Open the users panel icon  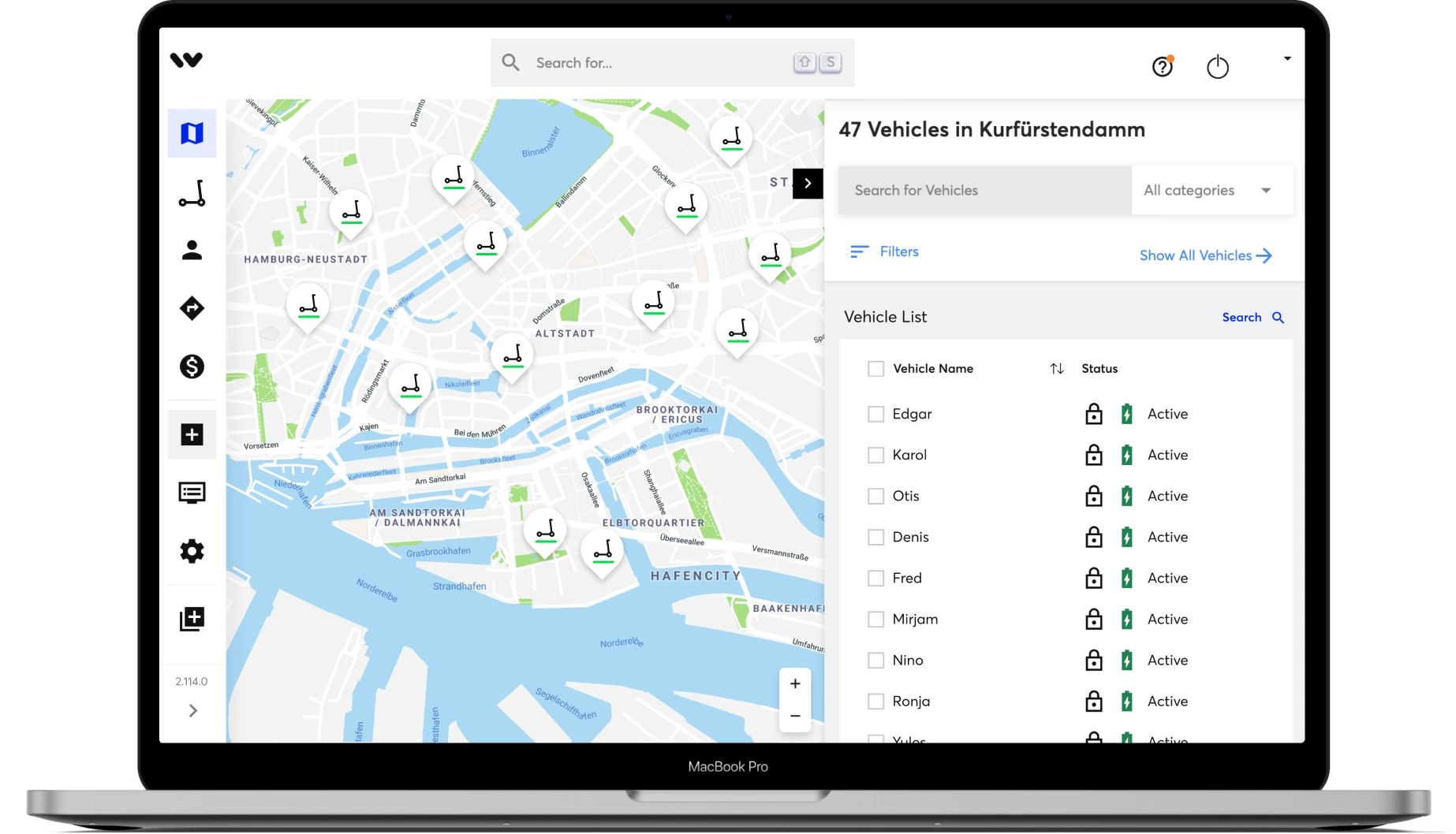pyautogui.click(x=192, y=250)
